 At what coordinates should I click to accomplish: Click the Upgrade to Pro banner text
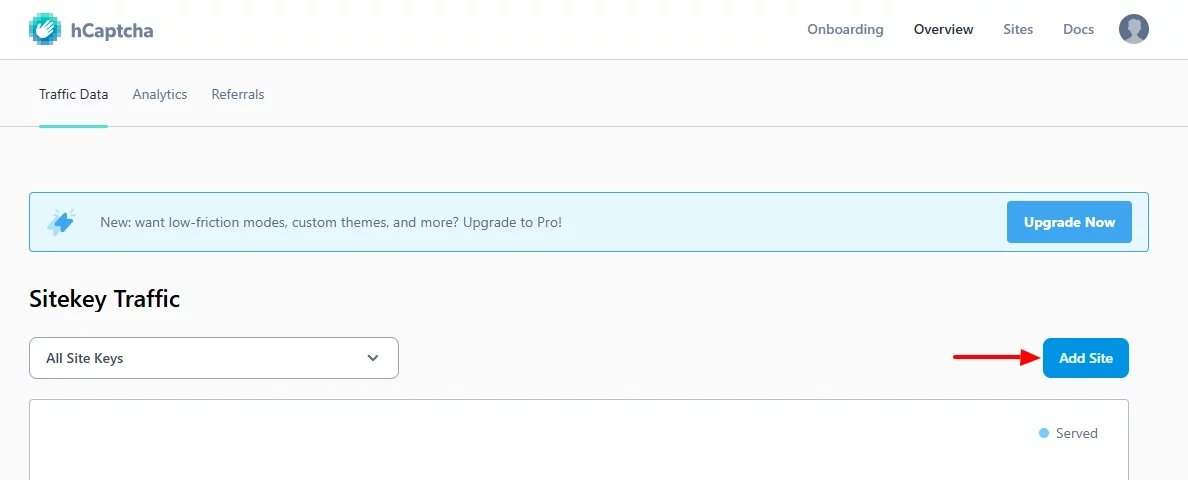point(331,222)
